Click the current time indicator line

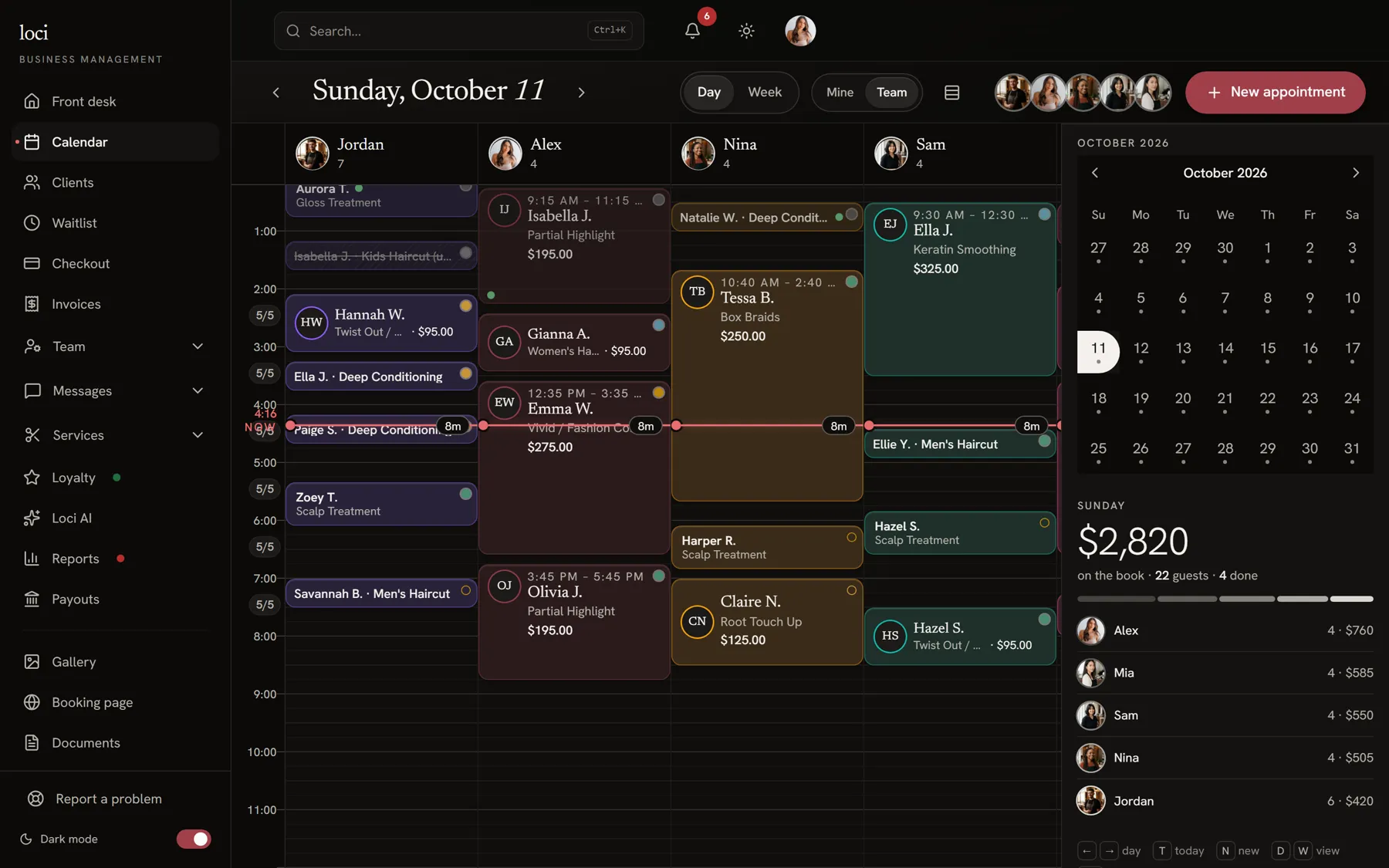pos(673,425)
